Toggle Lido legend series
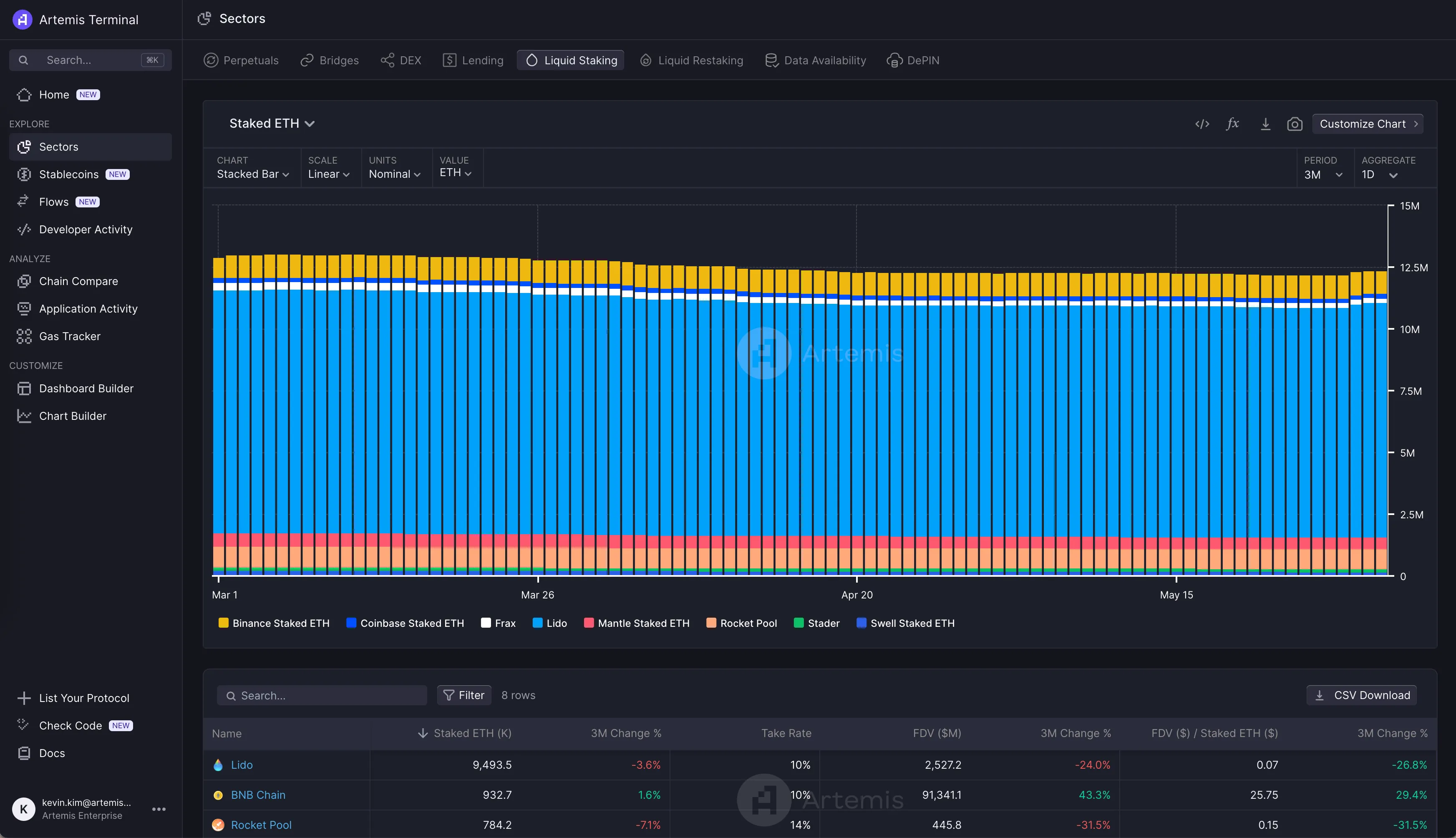 pyautogui.click(x=550, y=623)
